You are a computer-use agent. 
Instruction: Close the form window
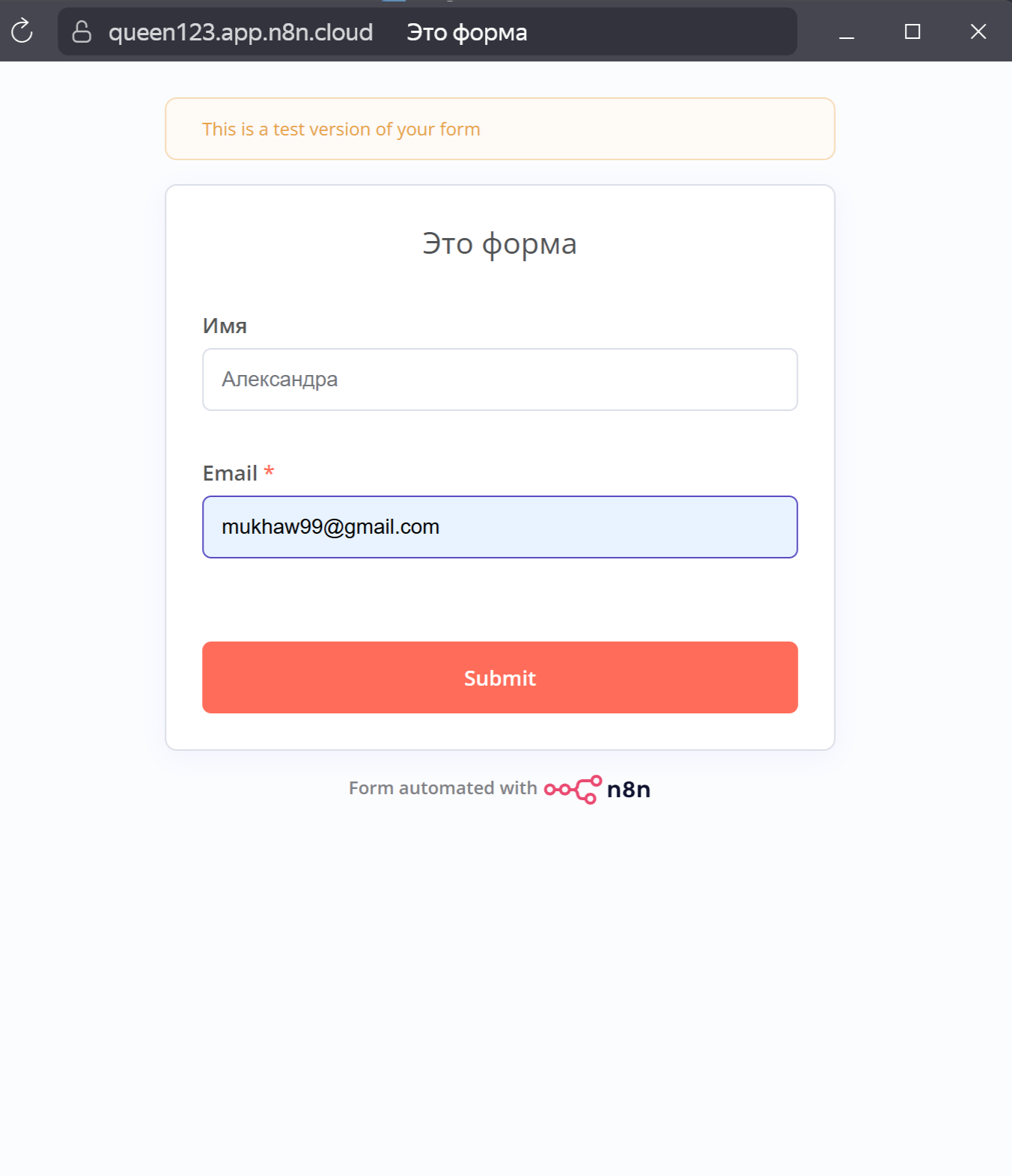coord(978,31)
